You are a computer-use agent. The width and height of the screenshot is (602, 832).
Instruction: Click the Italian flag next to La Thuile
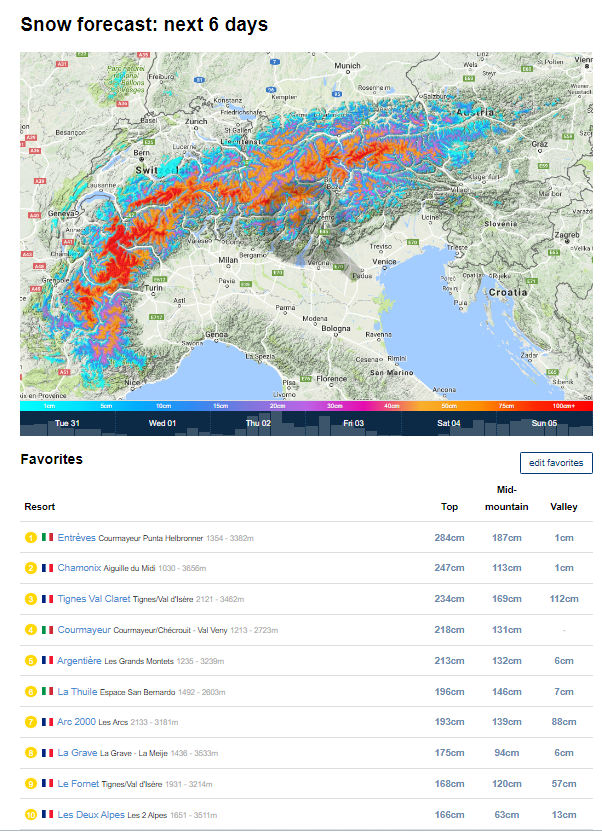[x=47, y=691]
